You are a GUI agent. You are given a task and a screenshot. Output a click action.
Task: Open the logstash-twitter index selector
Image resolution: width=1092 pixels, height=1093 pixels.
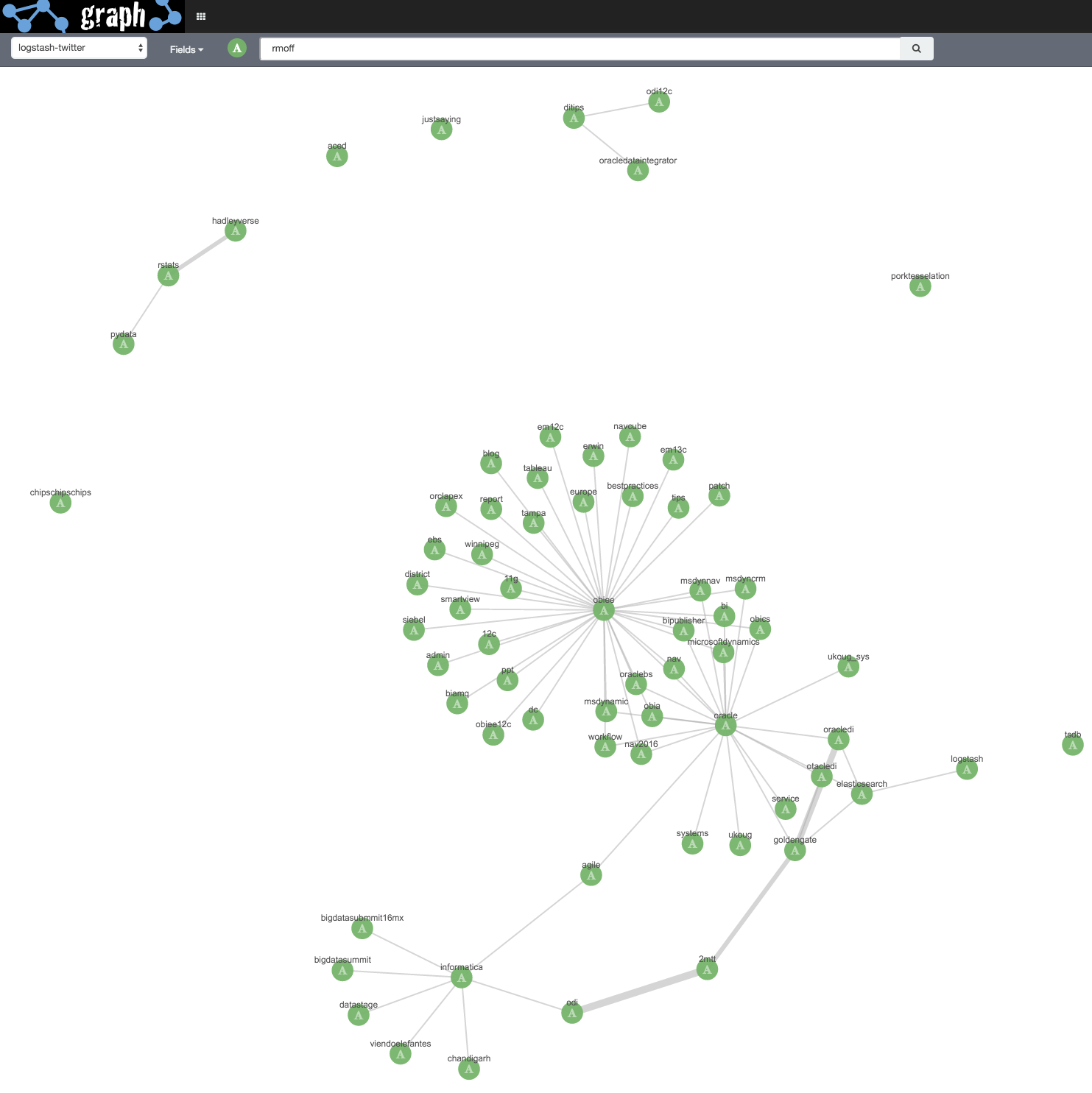click(78, 47)
